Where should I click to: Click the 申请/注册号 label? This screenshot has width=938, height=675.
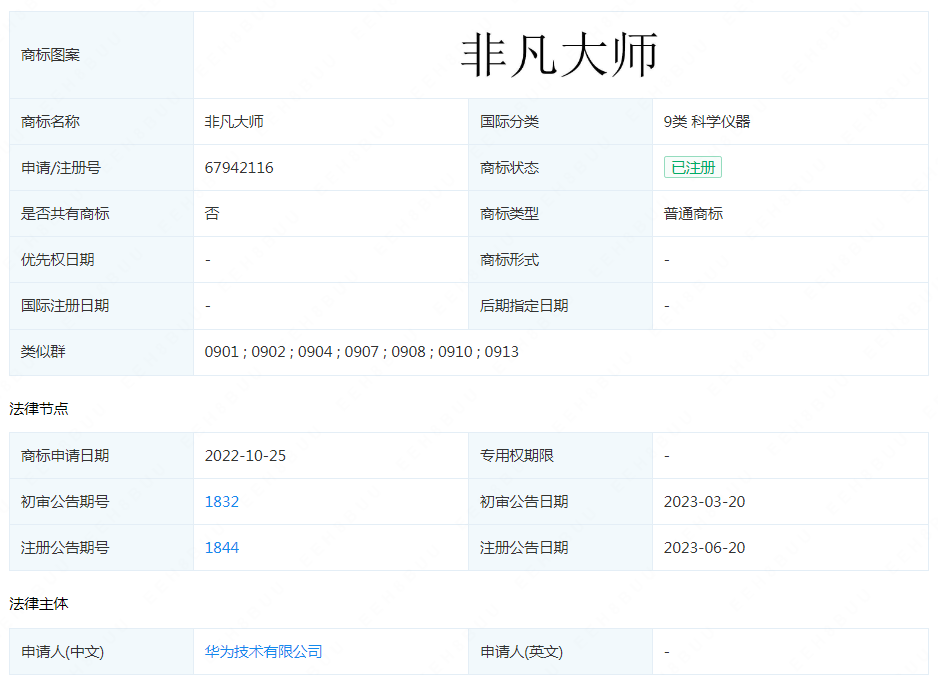60,168
